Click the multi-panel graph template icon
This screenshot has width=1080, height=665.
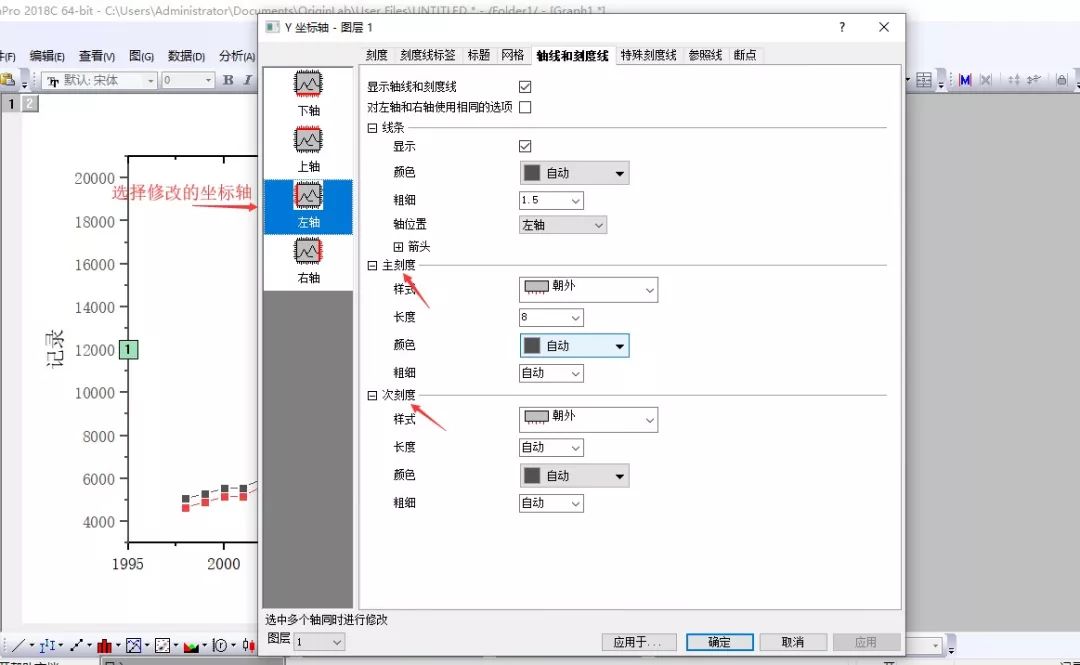pos(133,646)
